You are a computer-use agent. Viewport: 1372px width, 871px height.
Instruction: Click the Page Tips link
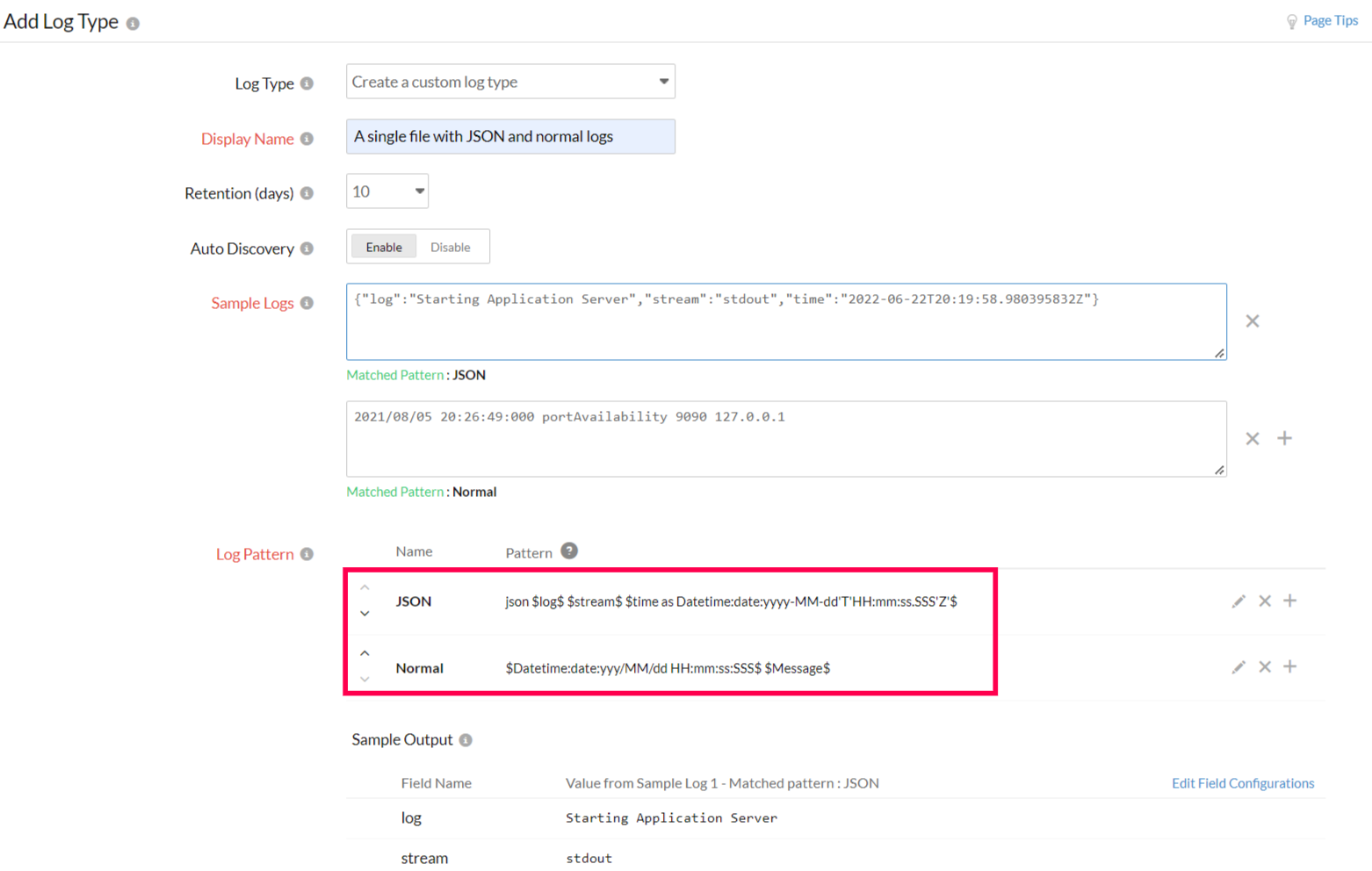click(1329, 20)
